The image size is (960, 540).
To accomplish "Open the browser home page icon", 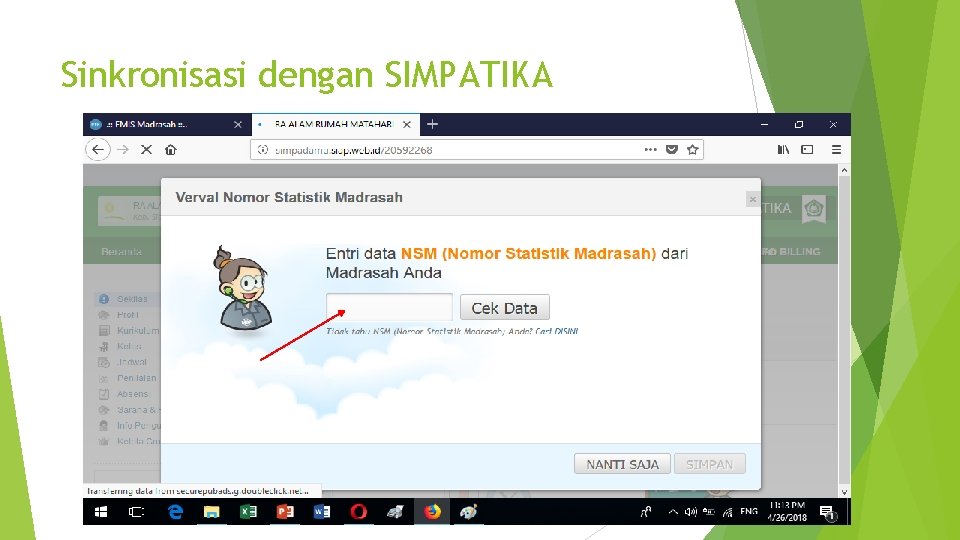I will (x=171, y=149).
